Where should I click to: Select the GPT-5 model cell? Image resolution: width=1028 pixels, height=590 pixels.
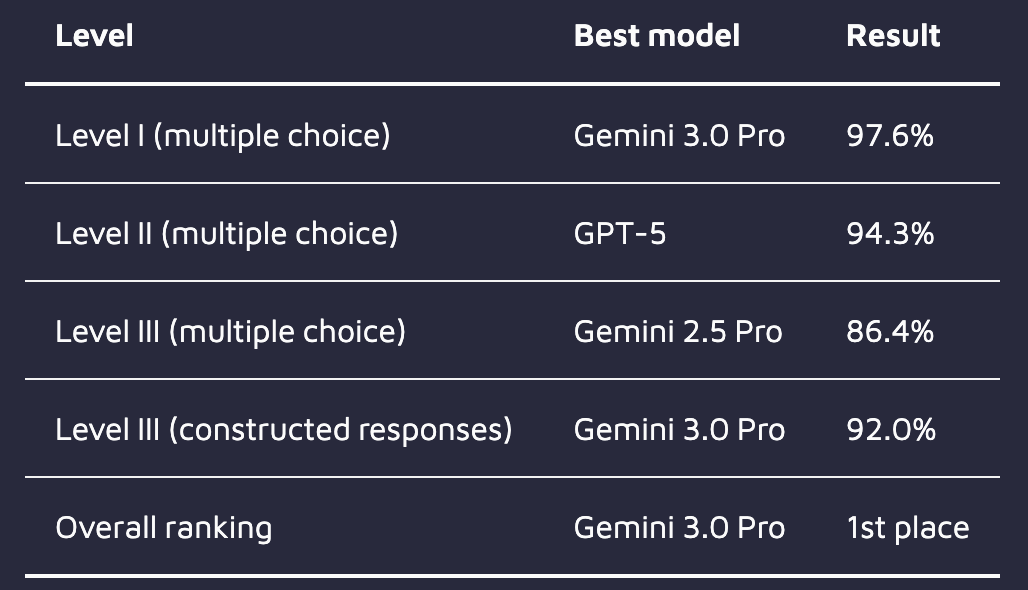[x=619, y=233]
